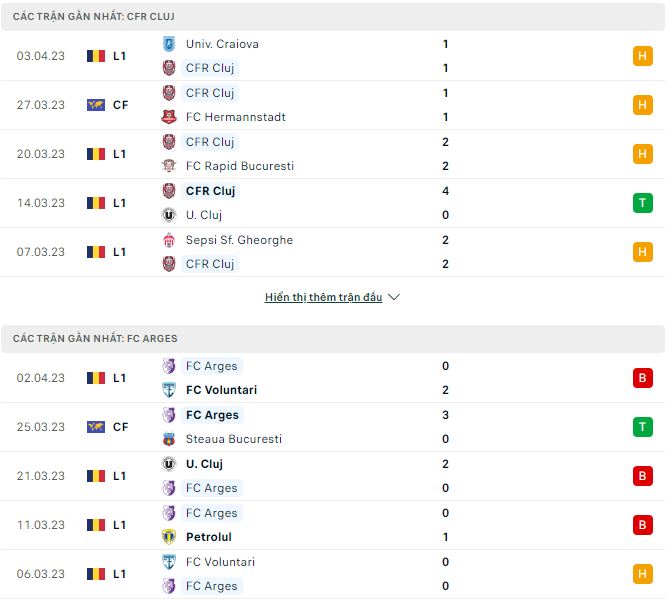Open 'Hiển thị thêm trận đấu' link
The width and height of the screenshot is (671, 601).
(323, 297)
